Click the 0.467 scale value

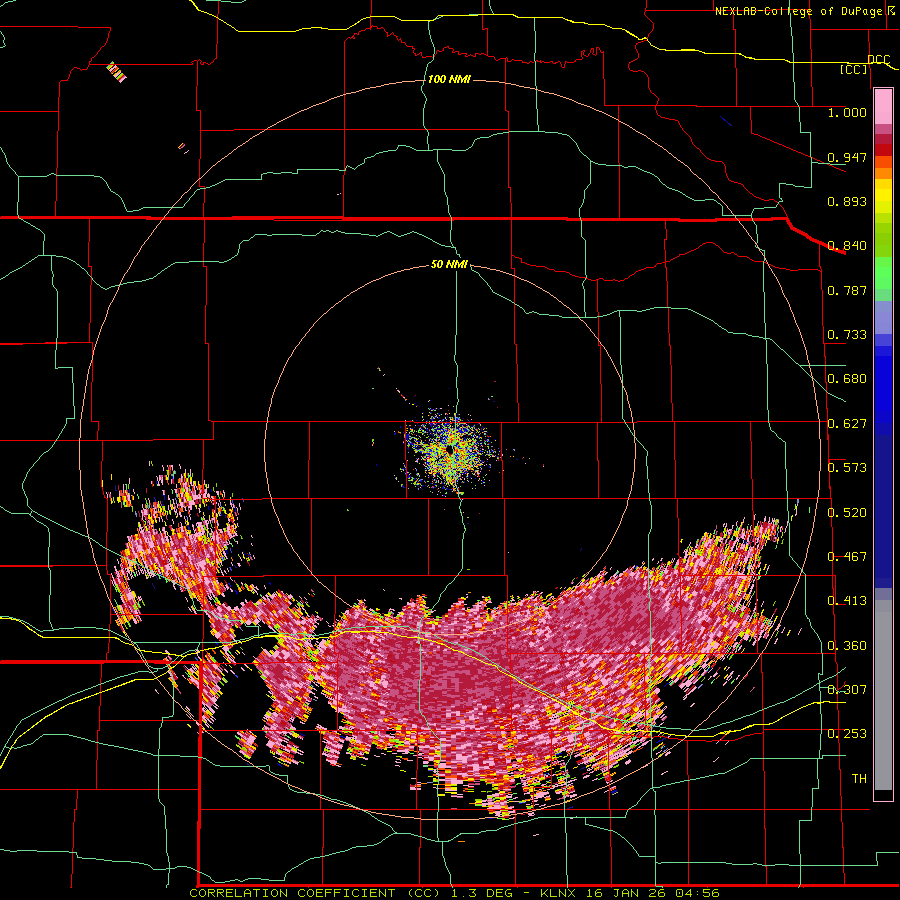tap(847, 557)
